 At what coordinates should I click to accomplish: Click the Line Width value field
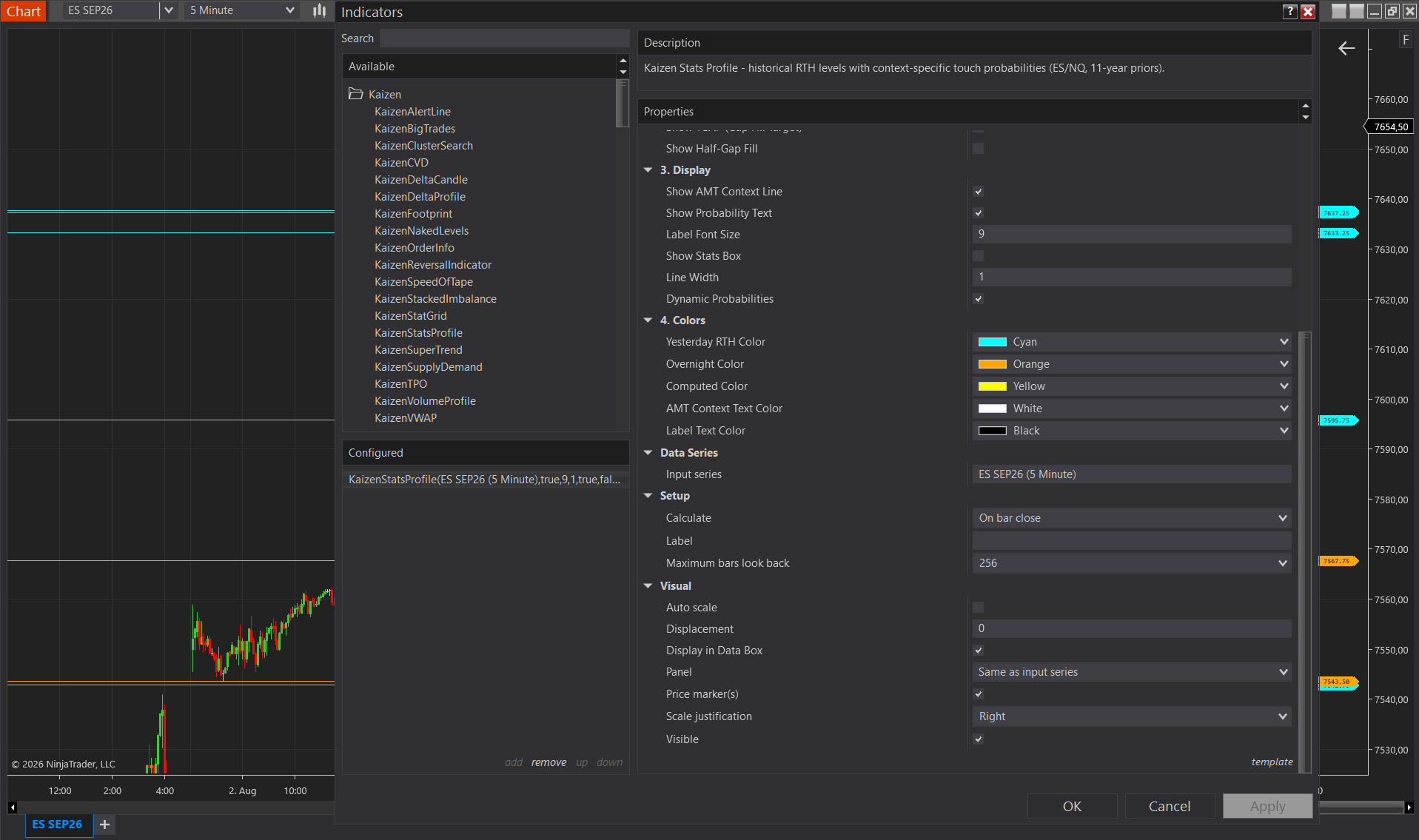(x=1132, y=277)
